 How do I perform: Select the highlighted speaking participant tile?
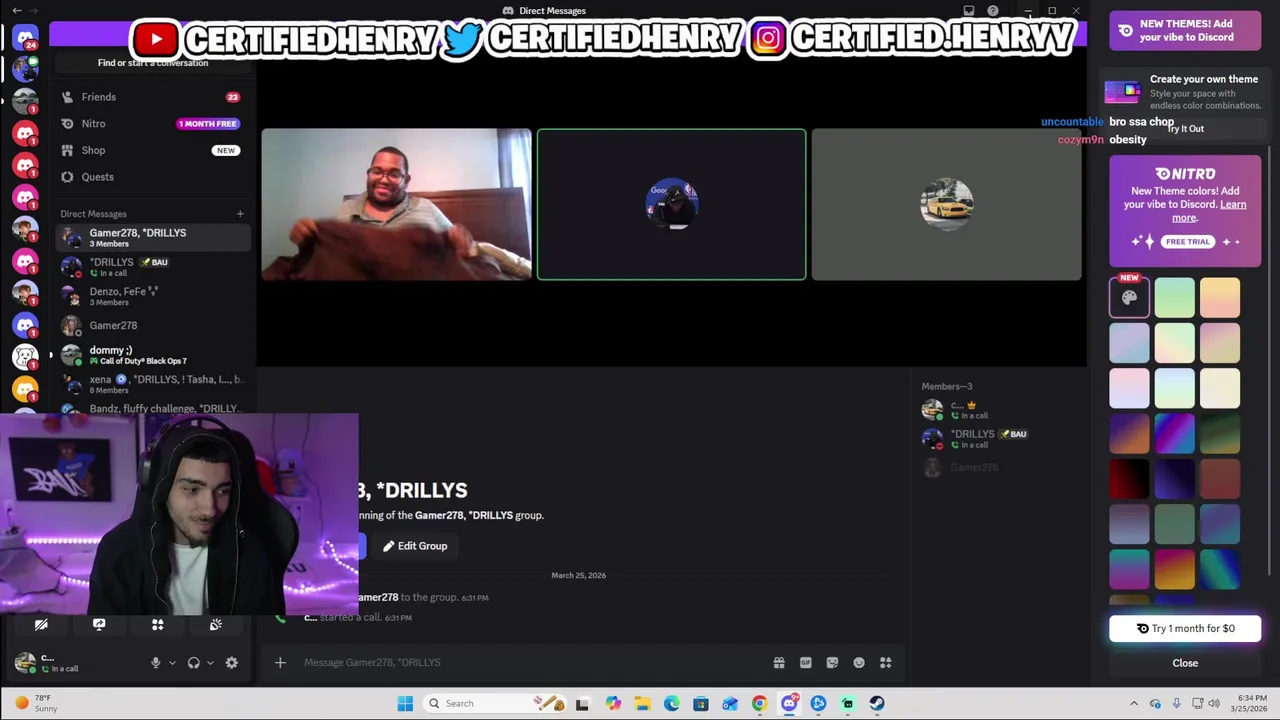pyautogui.click(x=671, y=204)
